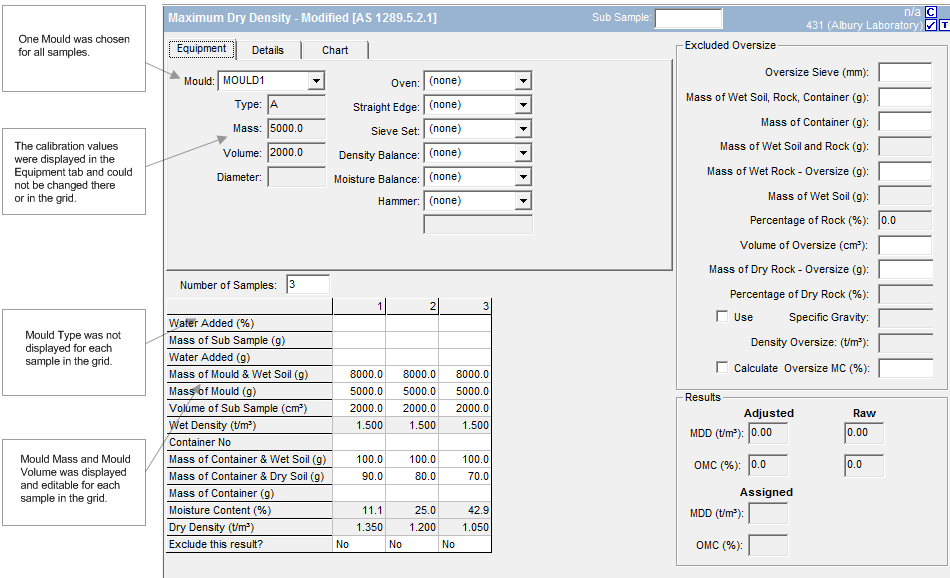This screenshot has width=950, height=578.
Task: Click Exclude this result cell for sample 2
Action: point(412,545)
